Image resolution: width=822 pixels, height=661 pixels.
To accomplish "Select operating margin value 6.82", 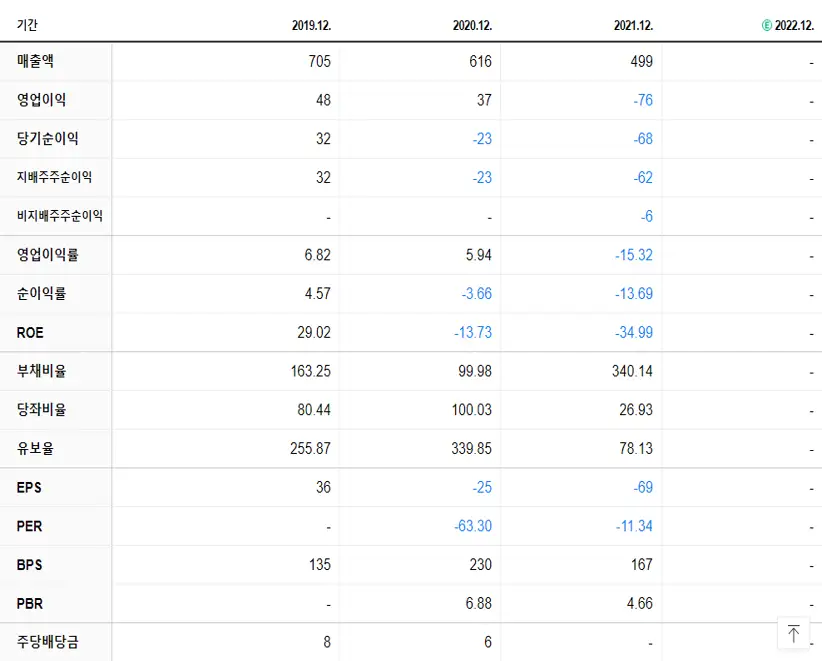I will (x=318, y=255).
